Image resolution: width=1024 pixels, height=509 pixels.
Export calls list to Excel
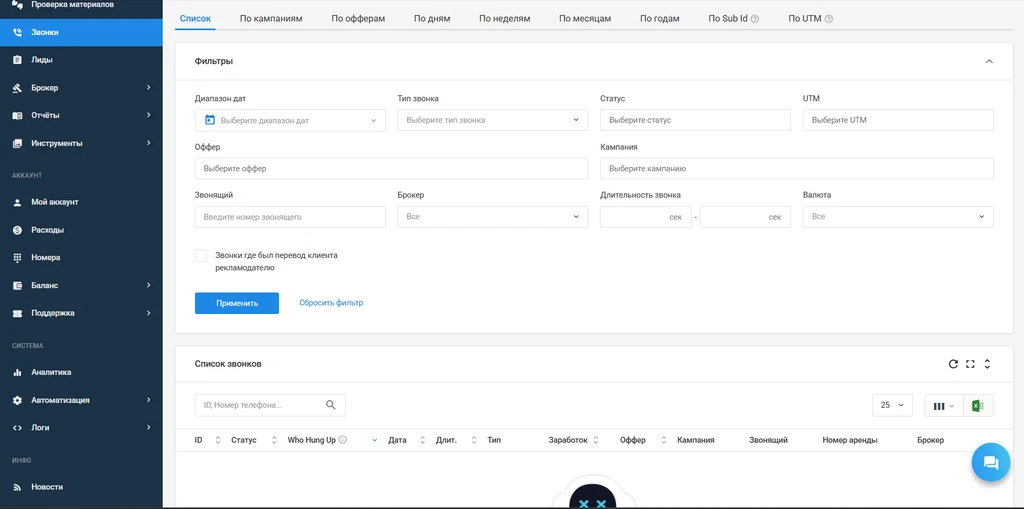click(x=978, y=406)
